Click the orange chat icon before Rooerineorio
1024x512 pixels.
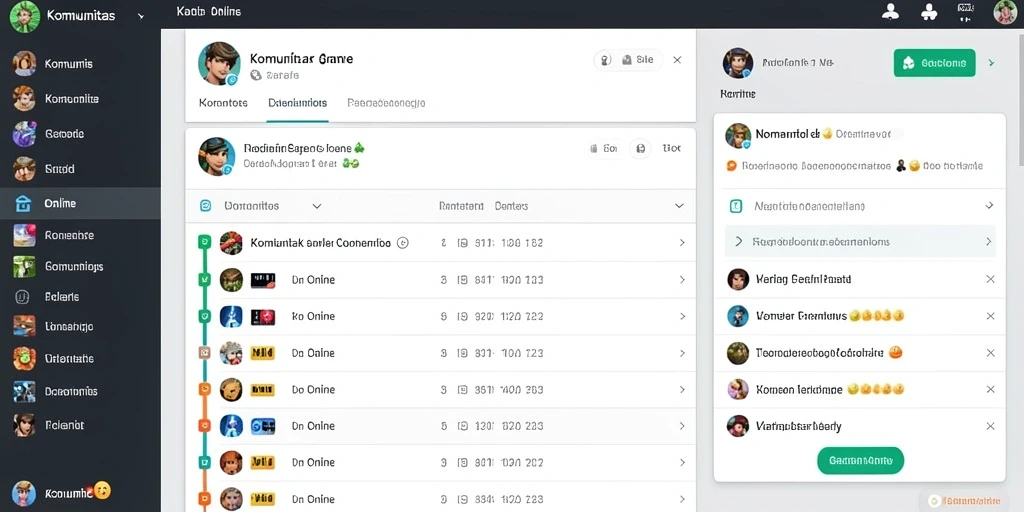[732, 167]
